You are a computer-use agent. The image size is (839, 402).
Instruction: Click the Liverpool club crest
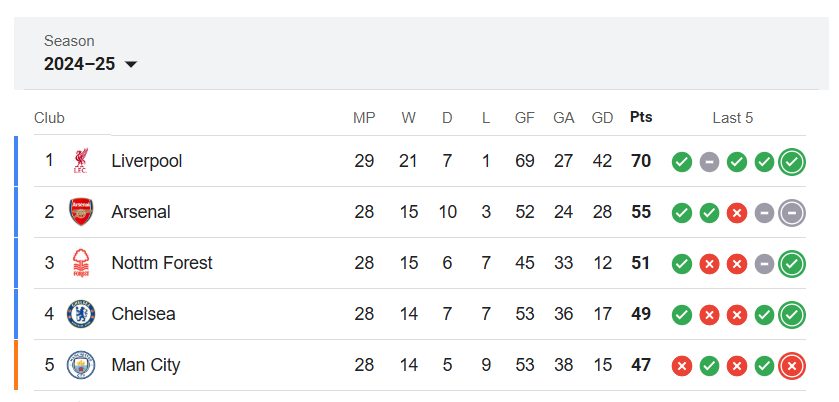coord(81,161)
